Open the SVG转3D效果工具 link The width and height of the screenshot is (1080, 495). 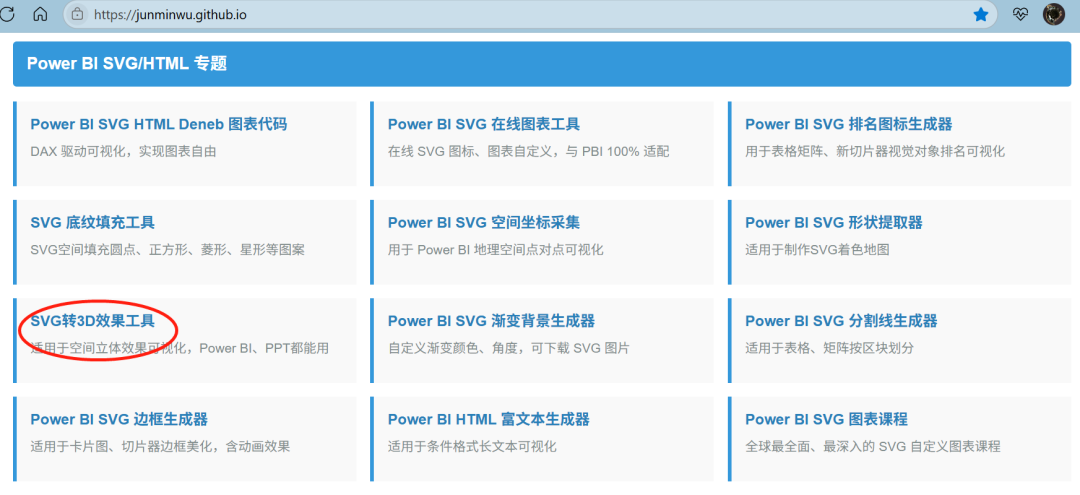[92, 322]
